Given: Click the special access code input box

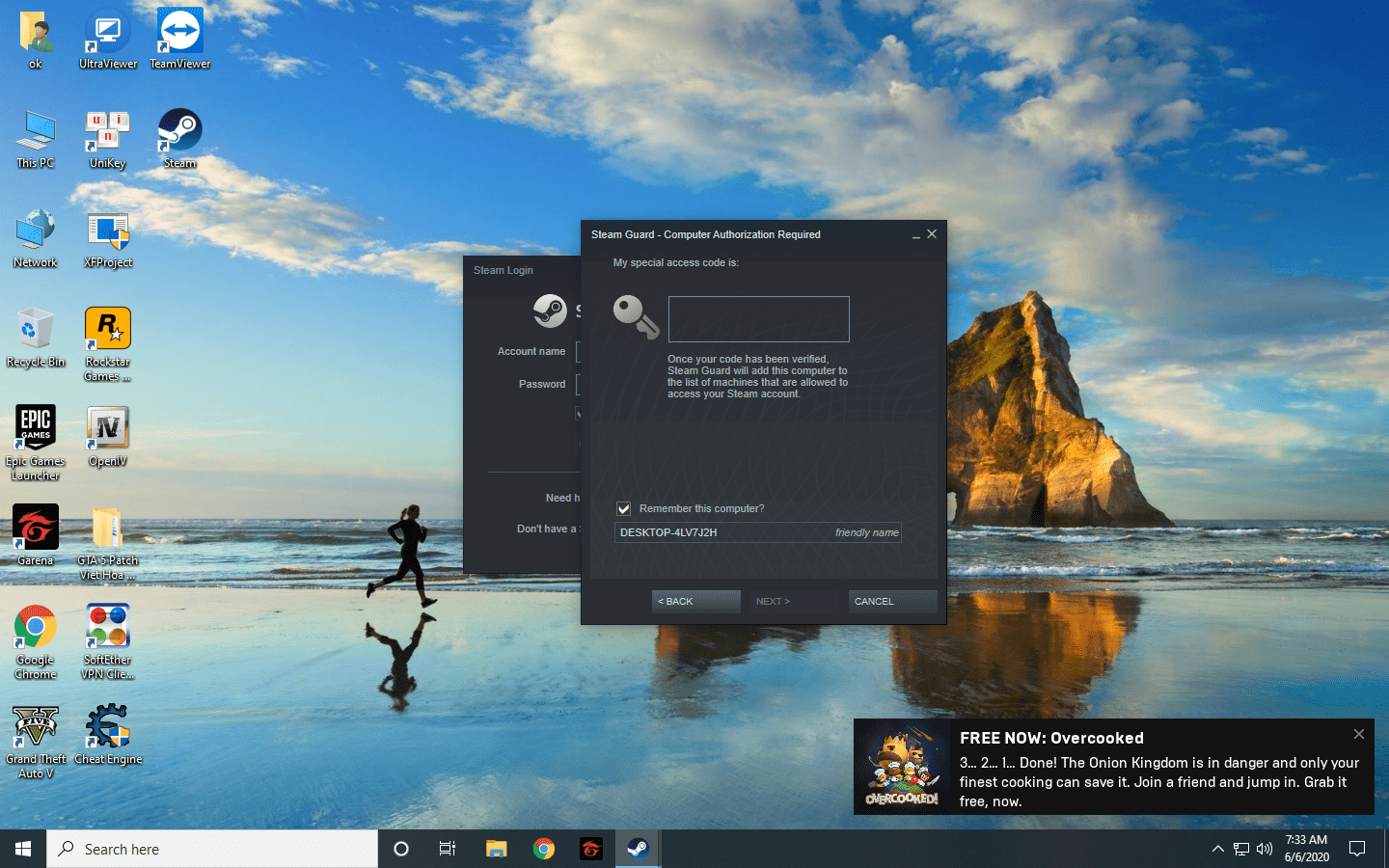Looking at the screenshot, I should tap(759, 319).
